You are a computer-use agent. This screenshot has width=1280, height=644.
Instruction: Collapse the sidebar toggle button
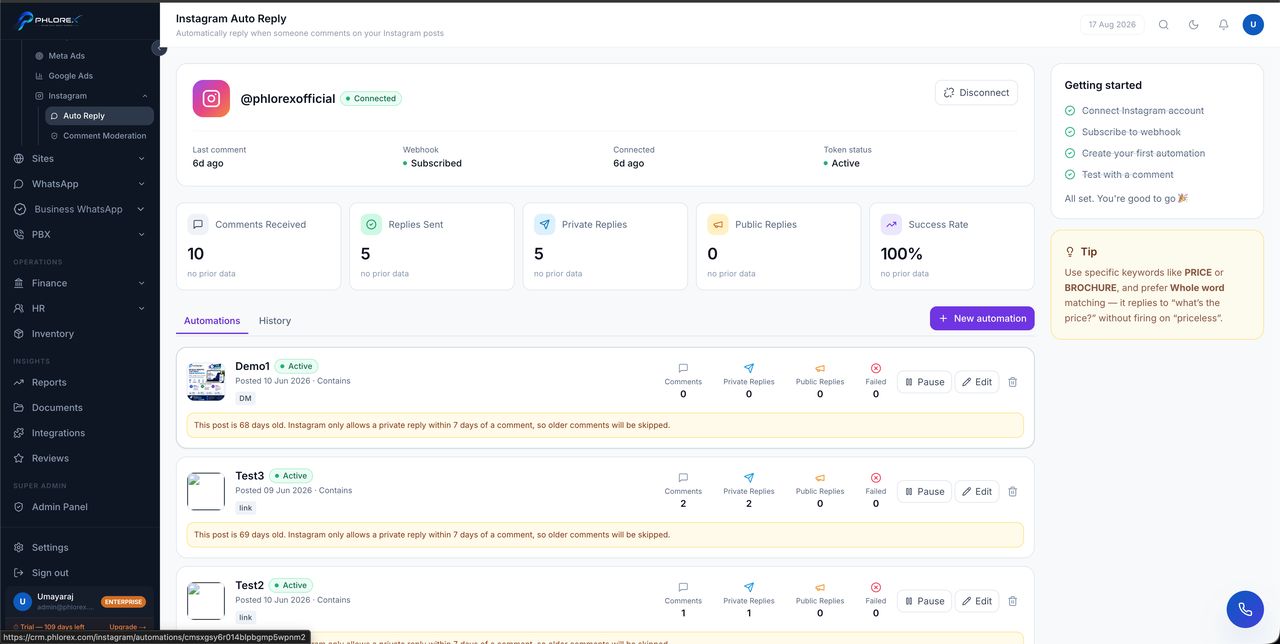158,48
